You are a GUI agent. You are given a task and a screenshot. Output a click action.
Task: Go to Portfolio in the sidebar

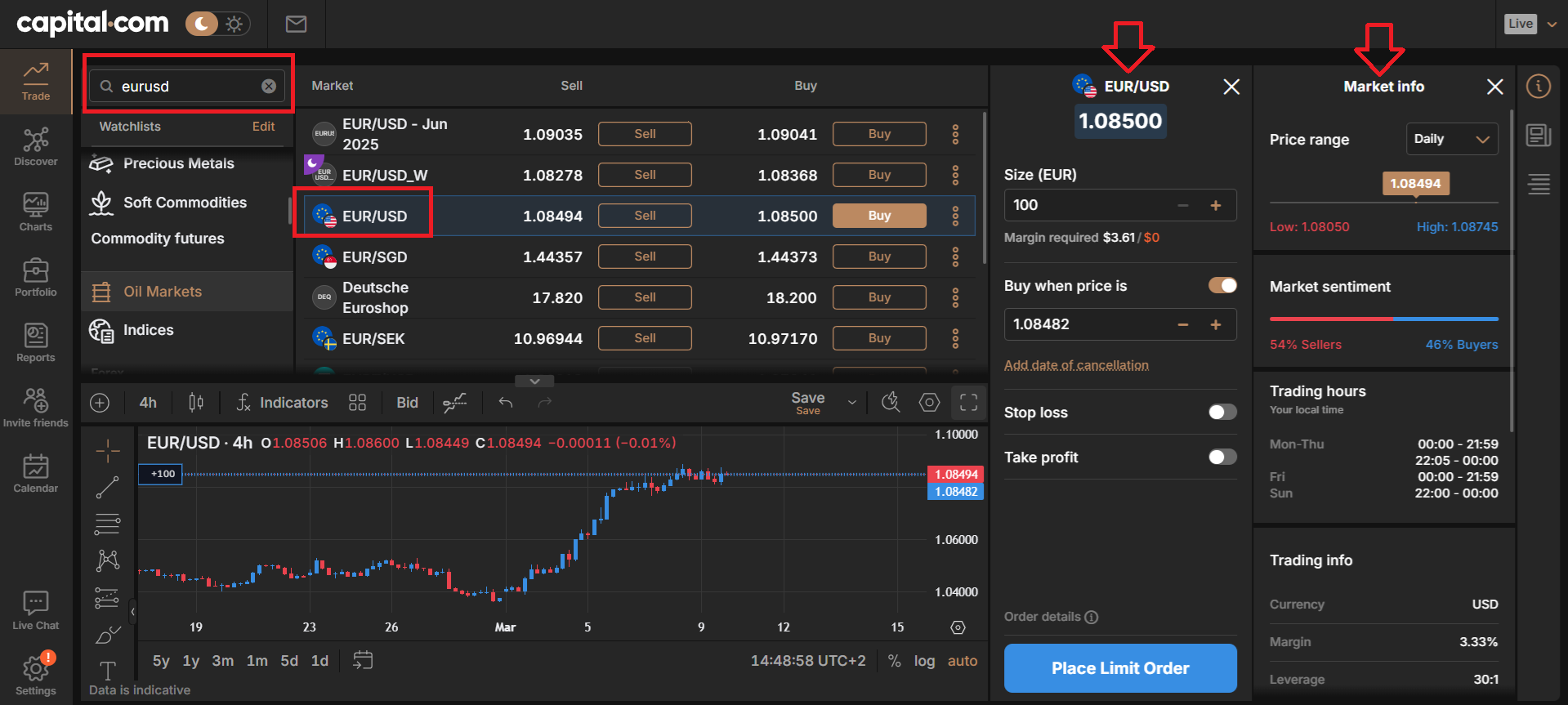tap(36, 278)
